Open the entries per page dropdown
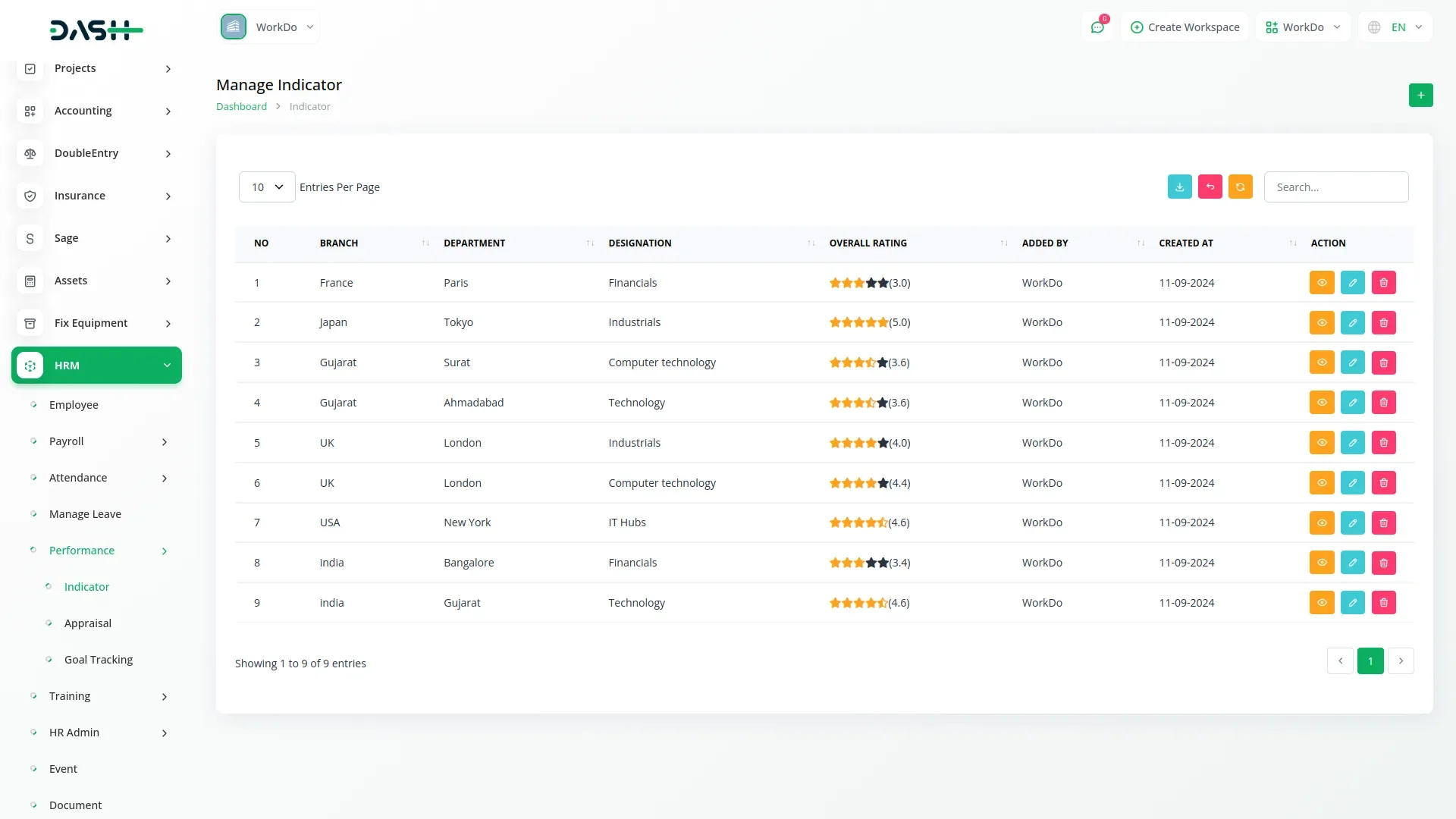Viewport: 1456px width, 819px height. click(x=267, y=187)
